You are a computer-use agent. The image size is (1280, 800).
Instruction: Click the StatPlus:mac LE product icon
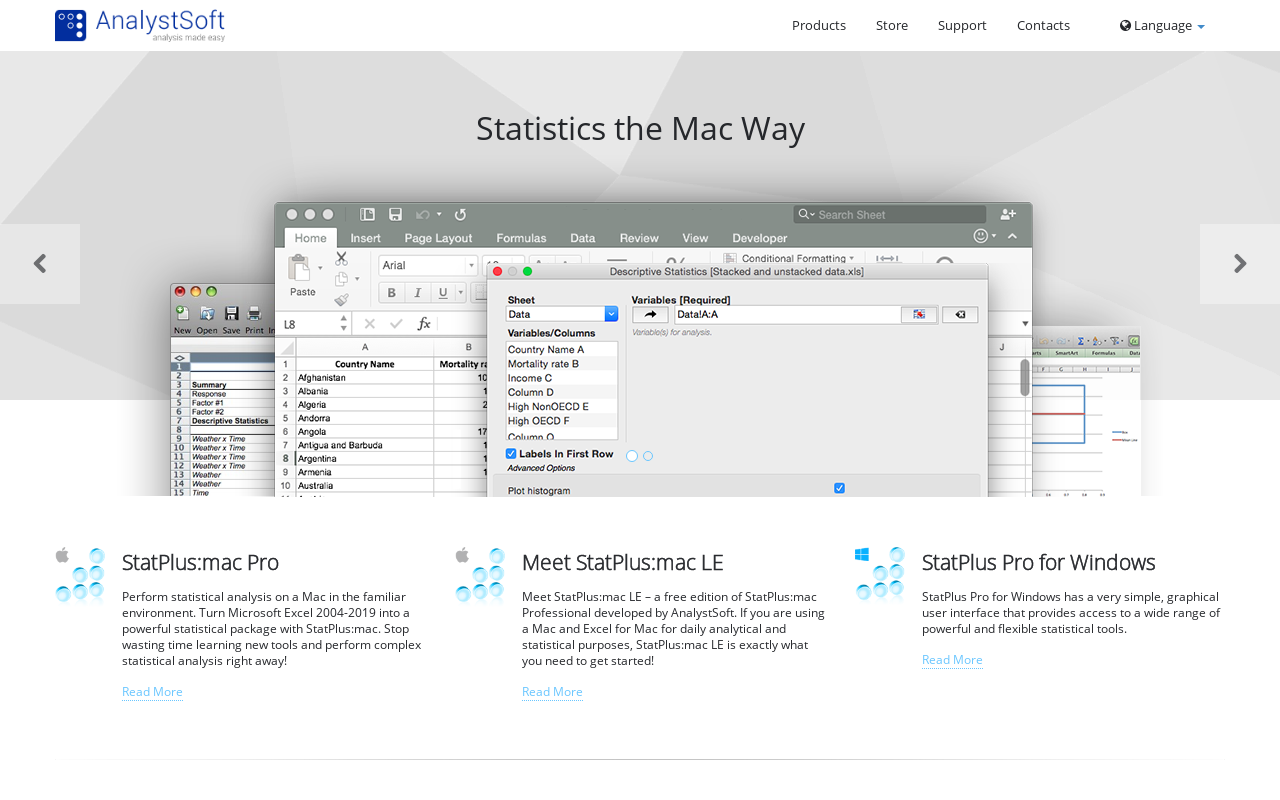(480, 575)
